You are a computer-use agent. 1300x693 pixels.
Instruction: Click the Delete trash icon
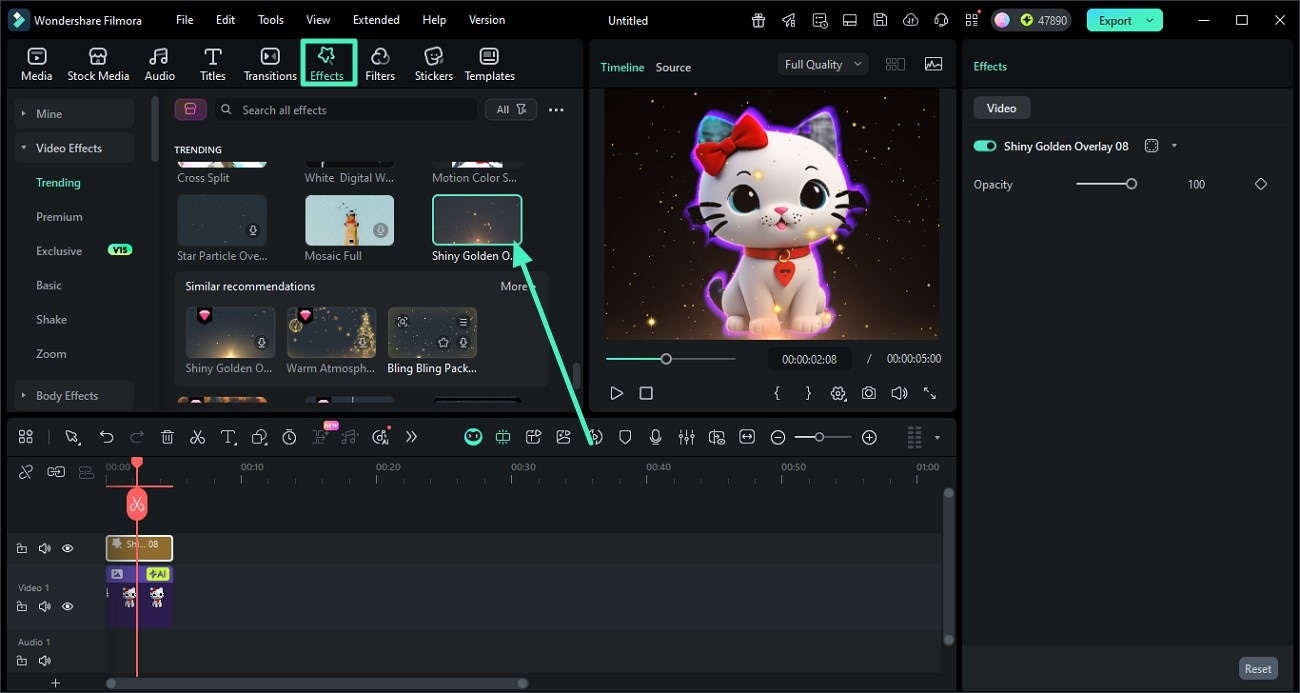(x=167, y=437)
